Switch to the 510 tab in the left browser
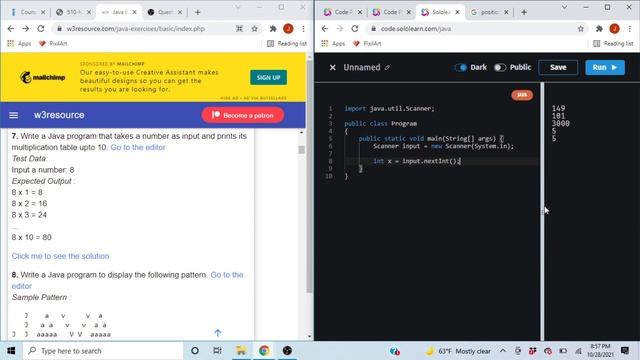640x360 pixels. (x=73, y=12)
